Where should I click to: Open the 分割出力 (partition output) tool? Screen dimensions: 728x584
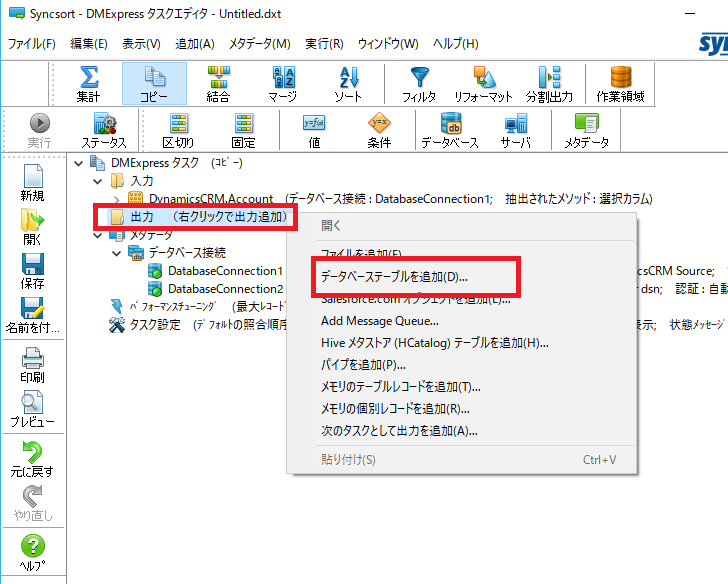pyautogui.click(x=549, y=84)
